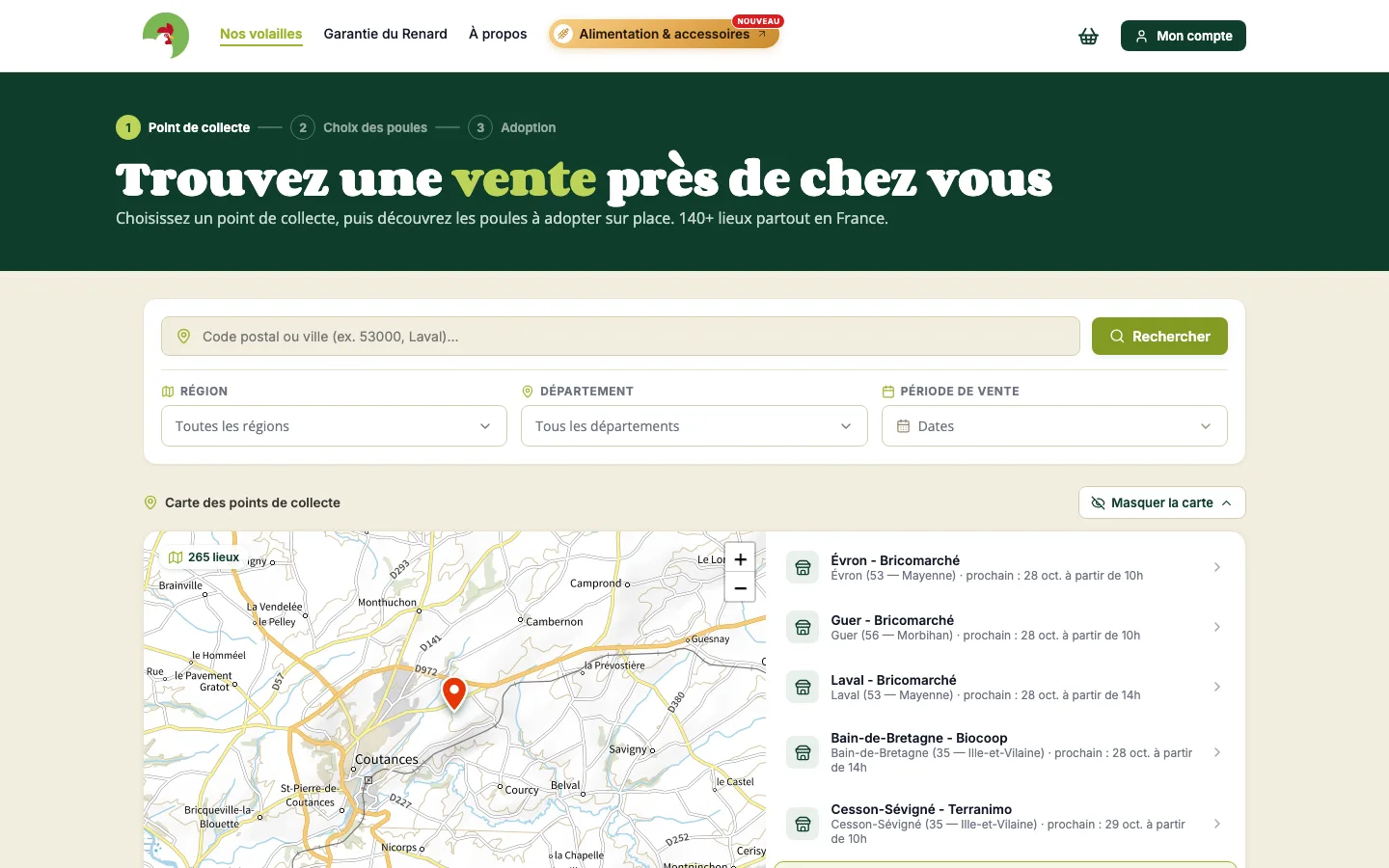Viewport: 1389px width, 868px height.
Task: Click Cambernon label on the map
Action: tap(555, 622)
